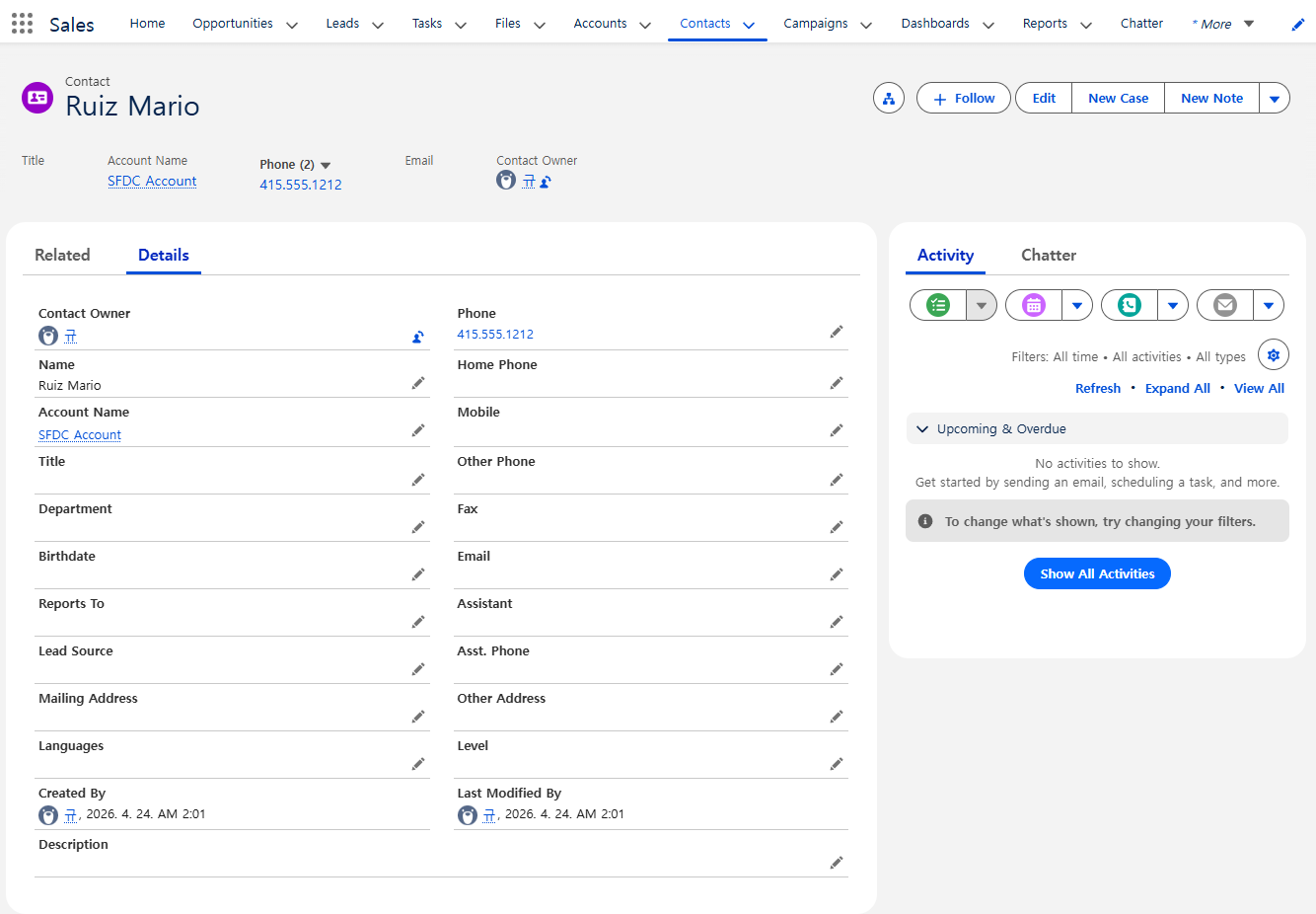Click the change owner icon in Details
The height and width of the screenshot is (914, 1316).
418,338
